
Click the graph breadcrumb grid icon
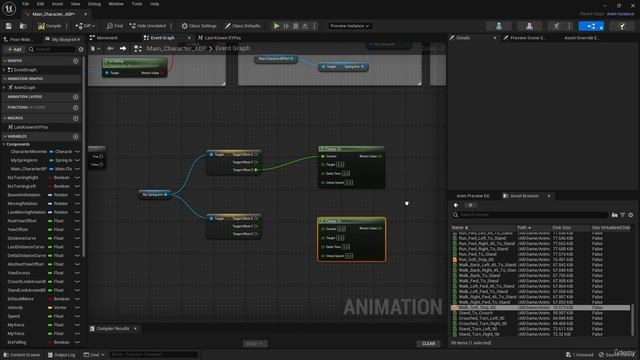tap(138, 49)
